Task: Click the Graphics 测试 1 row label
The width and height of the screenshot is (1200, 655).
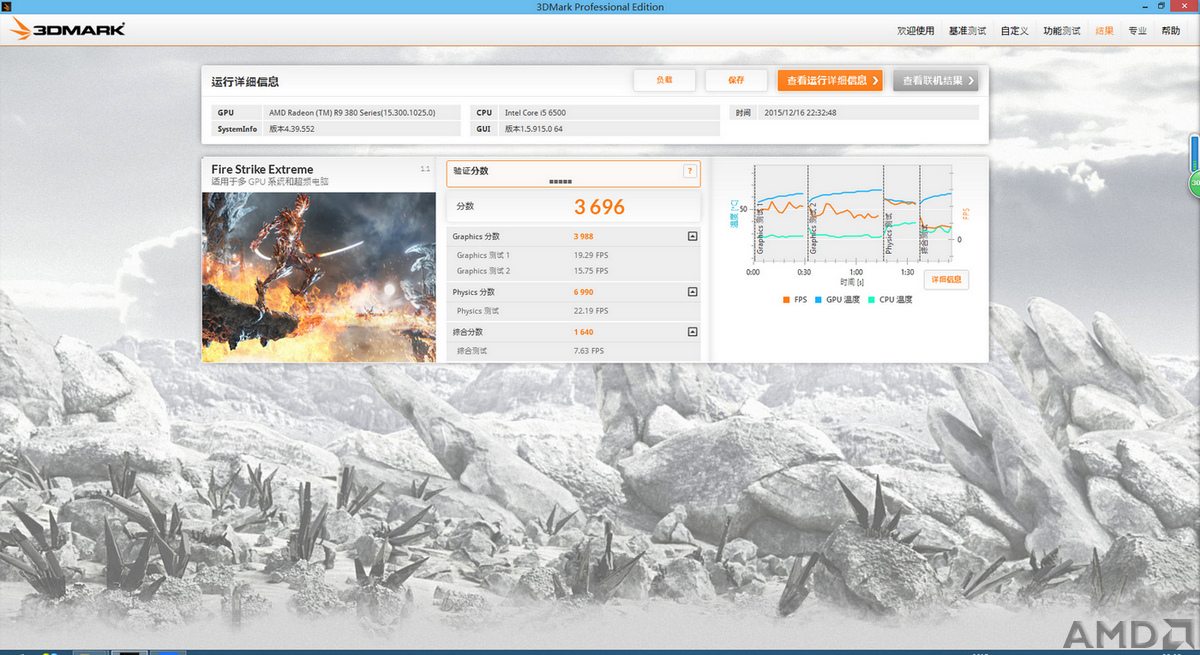Action: pyautogui.click(x=483, y=256)
